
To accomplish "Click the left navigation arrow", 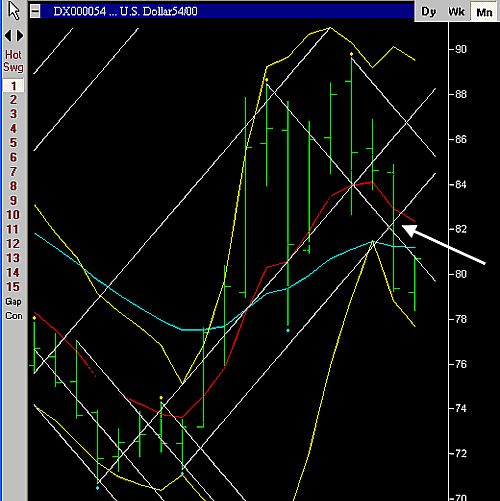I will (x=8, y=36).
